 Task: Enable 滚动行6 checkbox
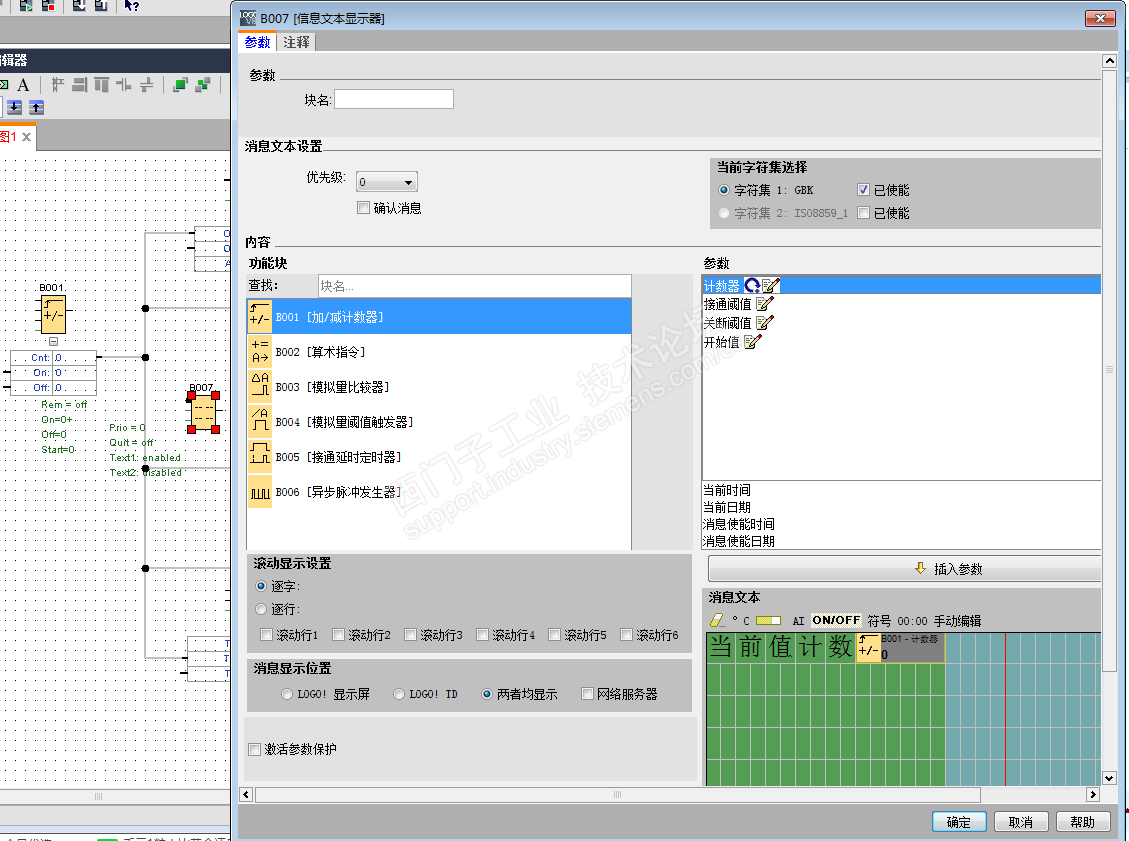(x=626, y=634)
